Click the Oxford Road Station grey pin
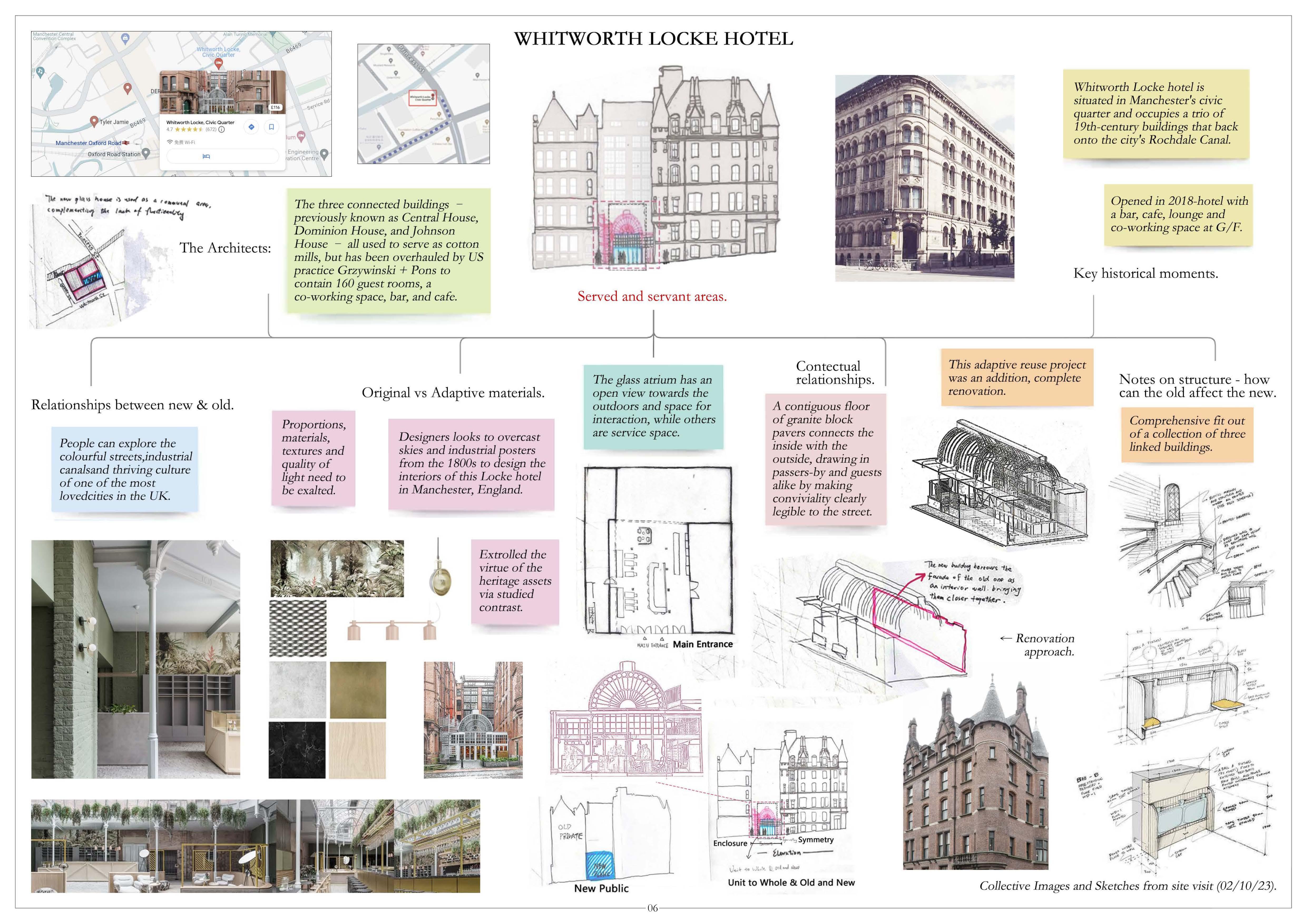 coord(146,153)
